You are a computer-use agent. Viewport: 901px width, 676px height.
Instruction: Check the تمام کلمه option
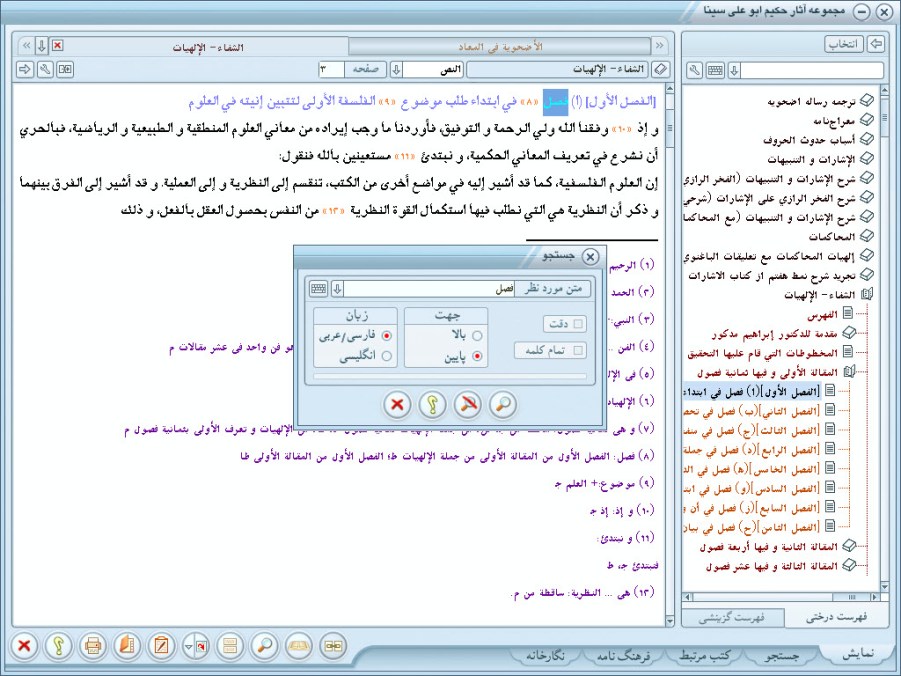(579, 350)
